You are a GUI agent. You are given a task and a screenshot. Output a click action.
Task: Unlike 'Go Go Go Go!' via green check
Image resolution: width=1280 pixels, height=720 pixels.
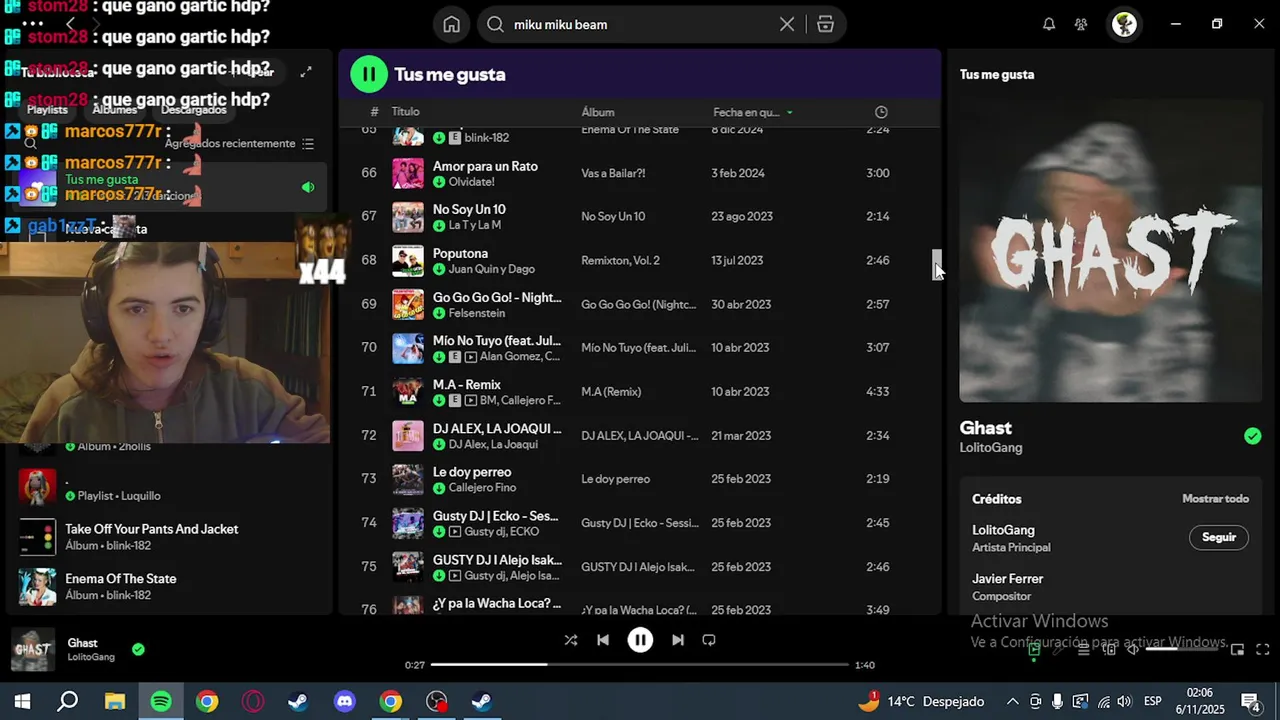[439, 313]
